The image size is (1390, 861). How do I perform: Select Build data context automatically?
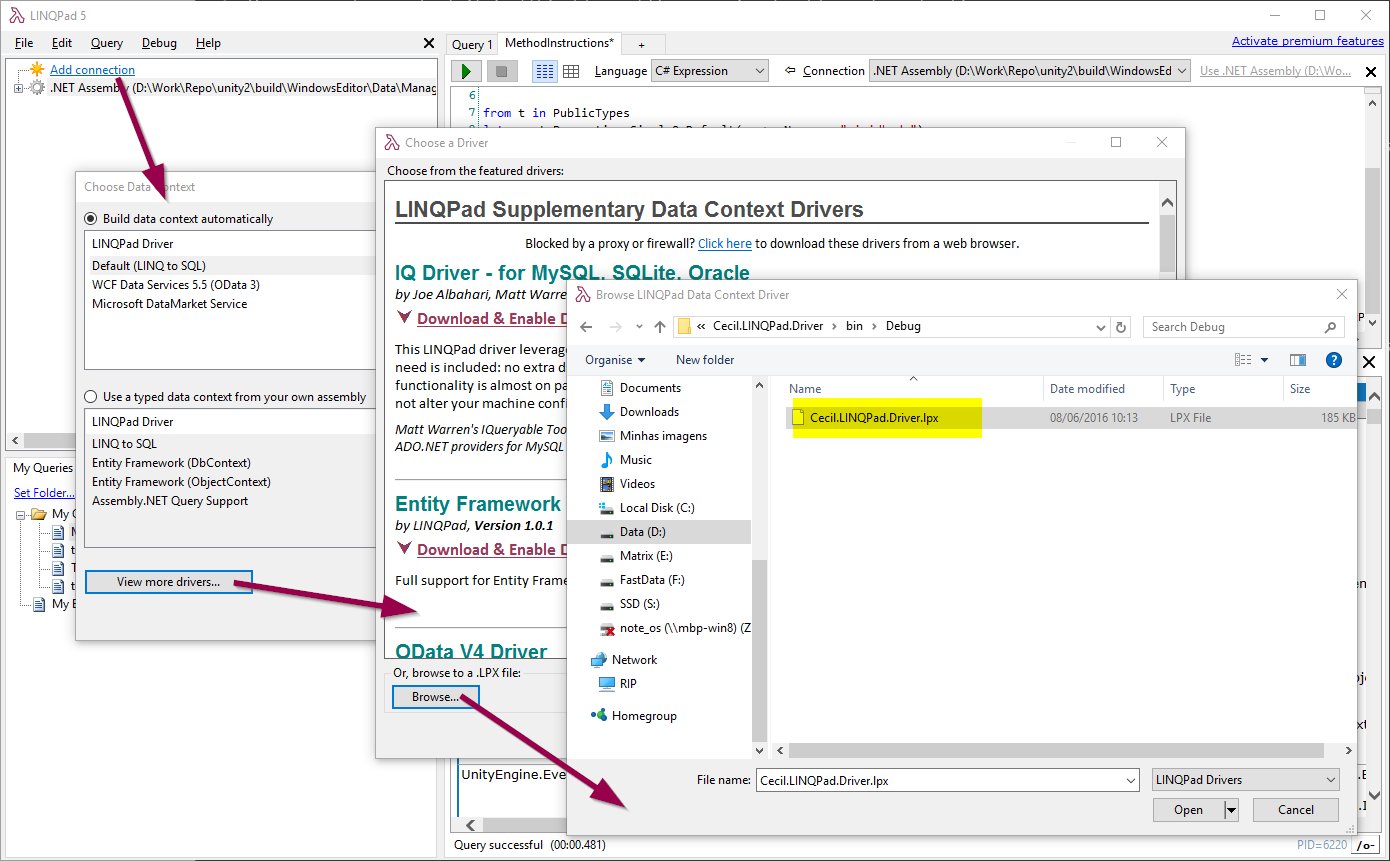click(x=90, y=218)
